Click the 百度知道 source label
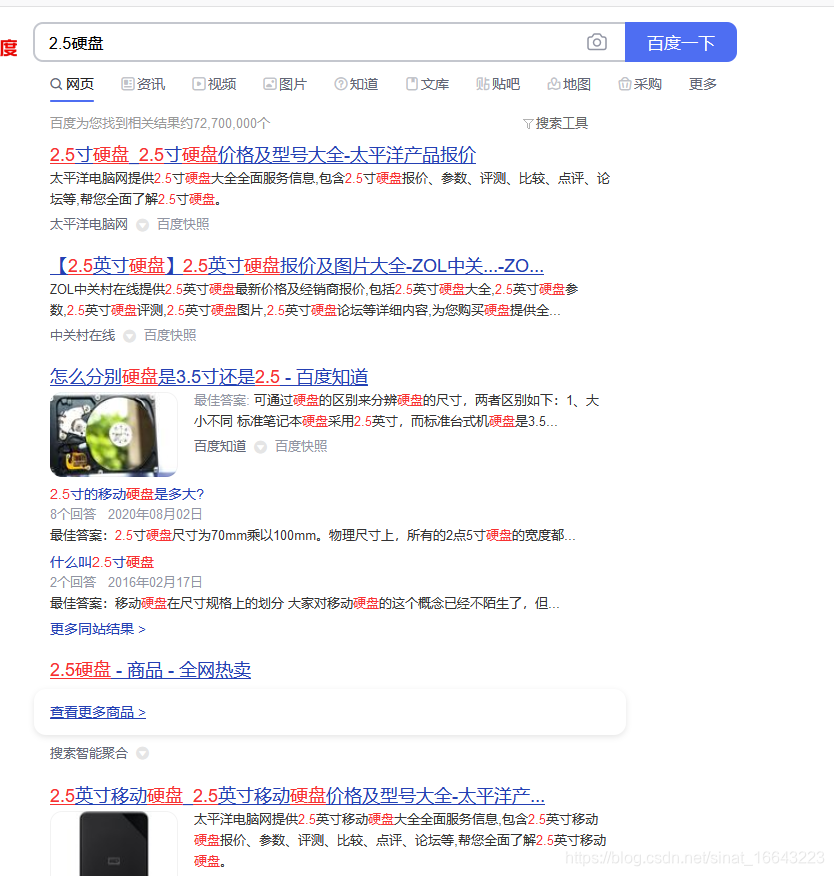Screen dimensions: 834x876 [220, 446]
